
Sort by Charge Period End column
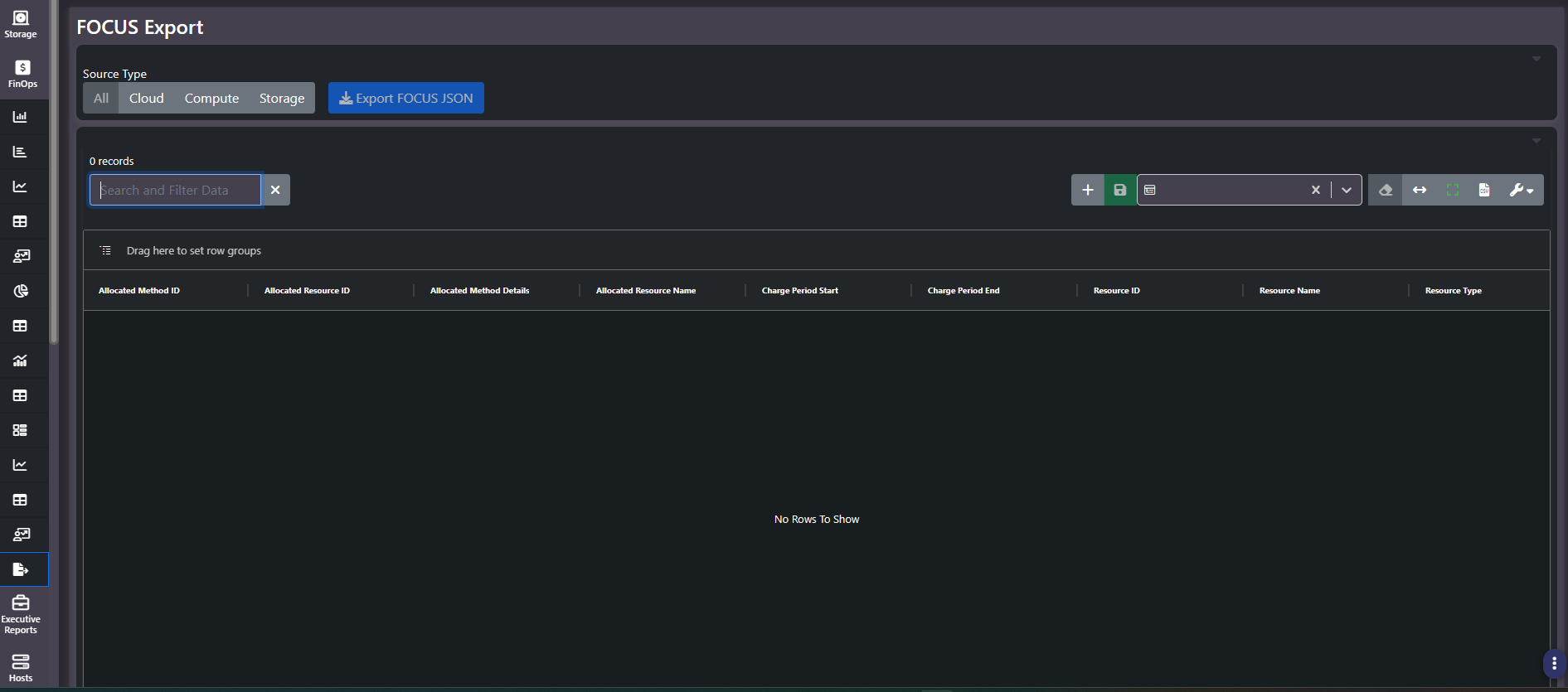coord(964,291)
